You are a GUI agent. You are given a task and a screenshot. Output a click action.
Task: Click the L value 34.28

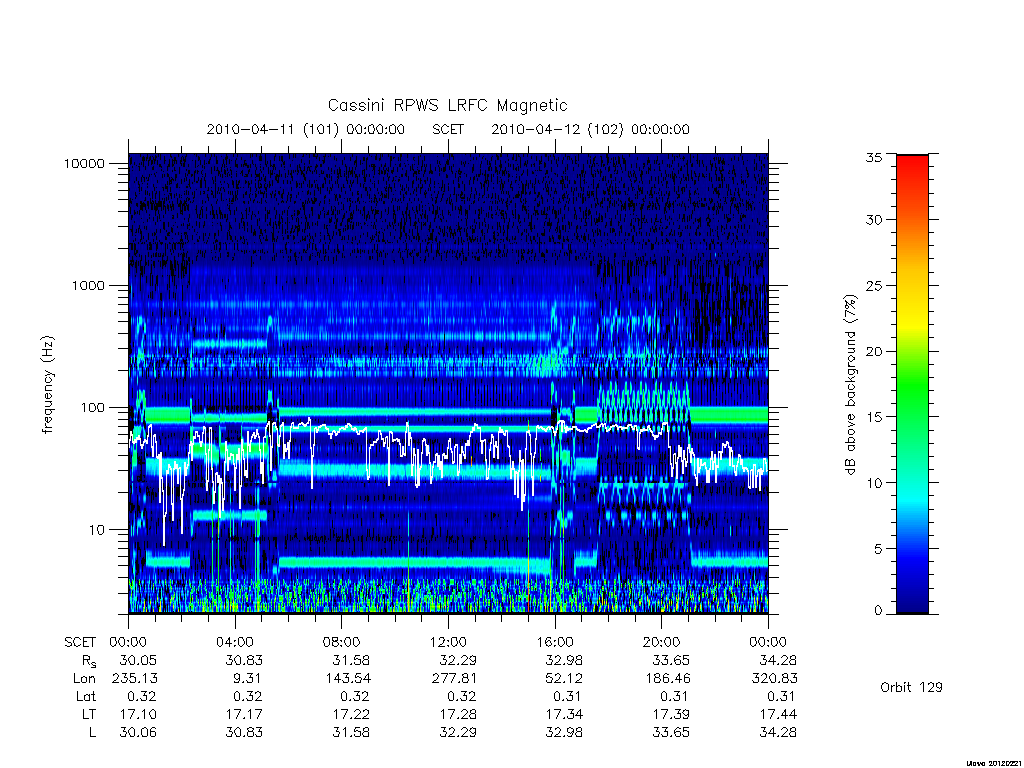coord(778,733)
